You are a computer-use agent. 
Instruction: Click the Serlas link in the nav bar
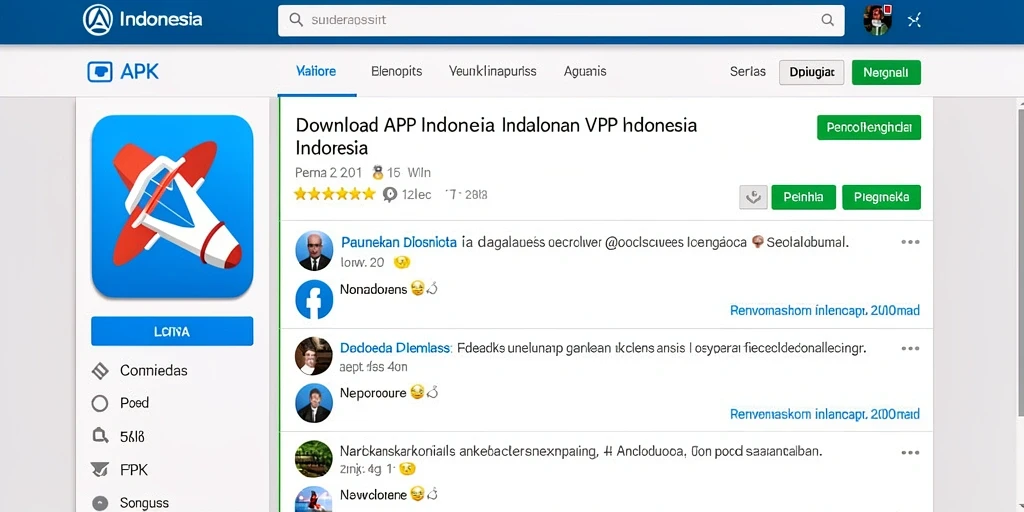[x=748, y=72]
